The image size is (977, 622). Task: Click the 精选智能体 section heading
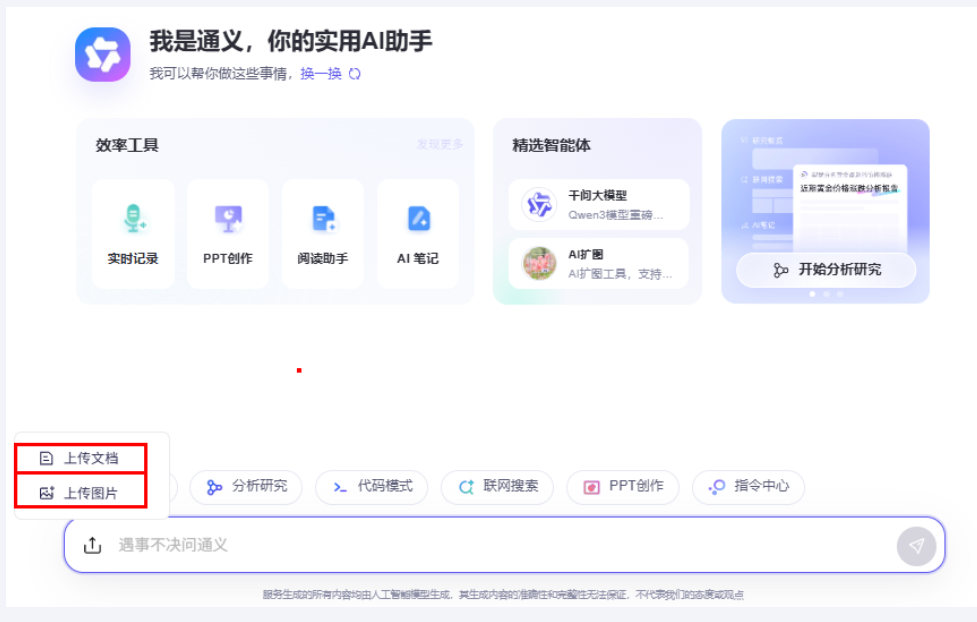point(551,145)
